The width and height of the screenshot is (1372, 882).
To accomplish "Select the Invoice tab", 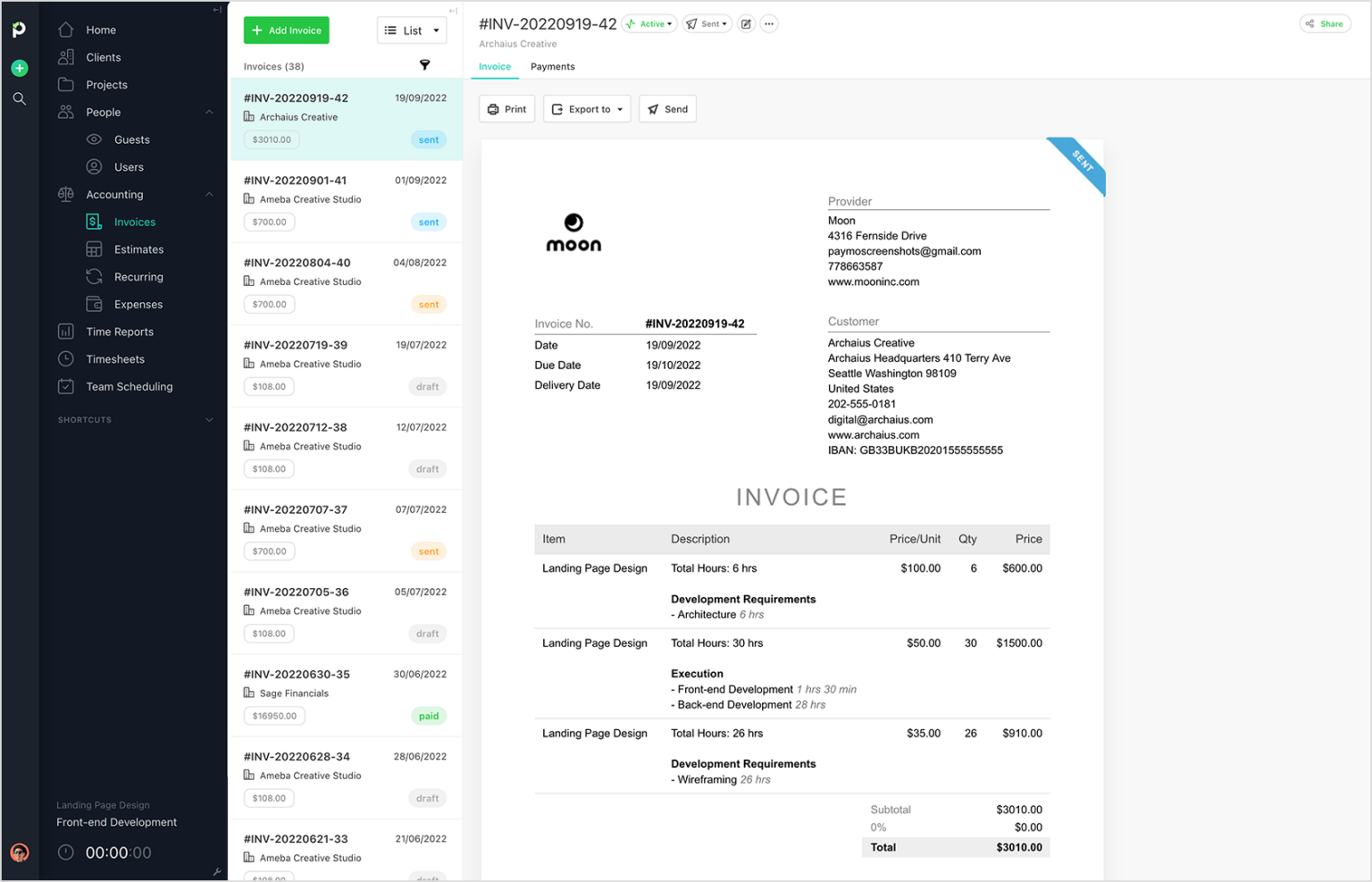I will click(x=495, y=66).
